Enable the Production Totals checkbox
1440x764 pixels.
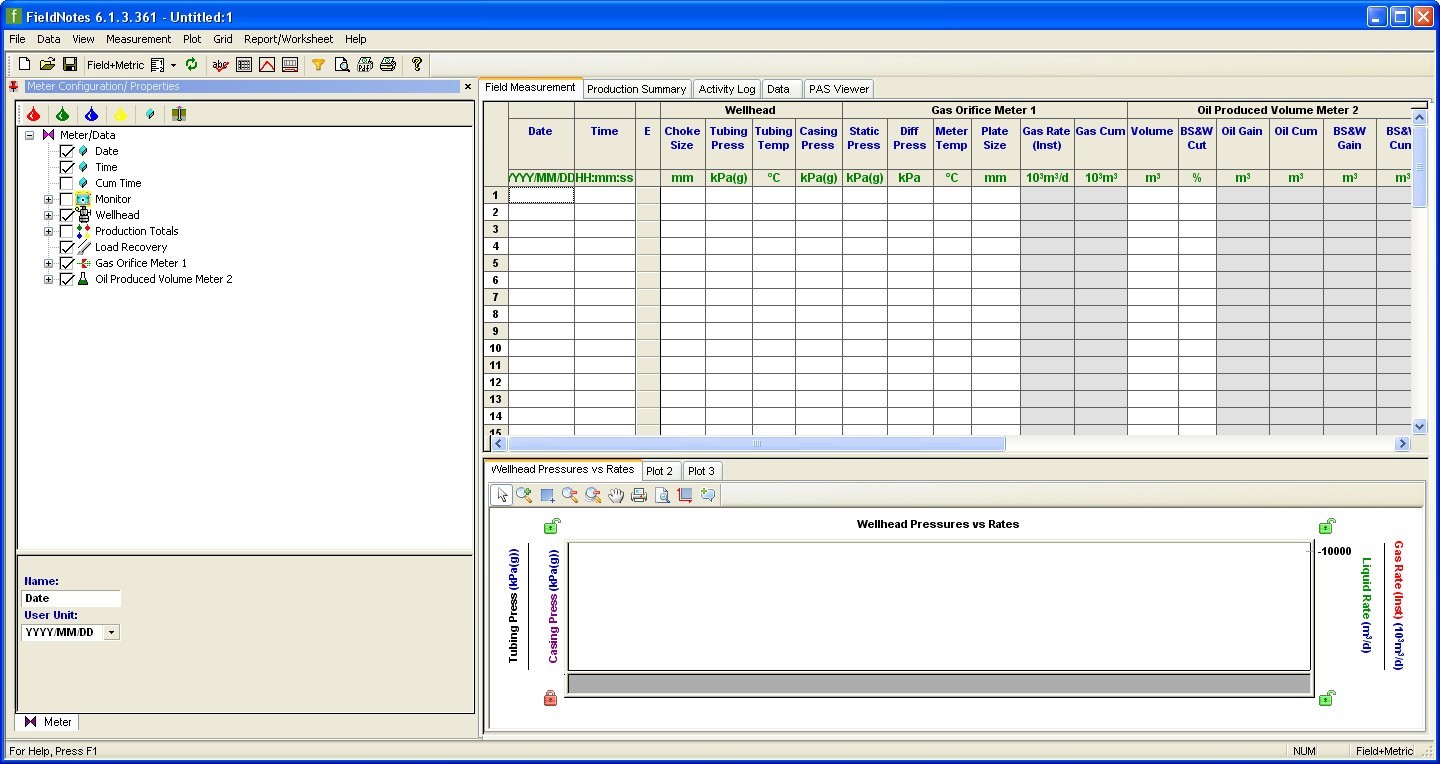point(67,231)
